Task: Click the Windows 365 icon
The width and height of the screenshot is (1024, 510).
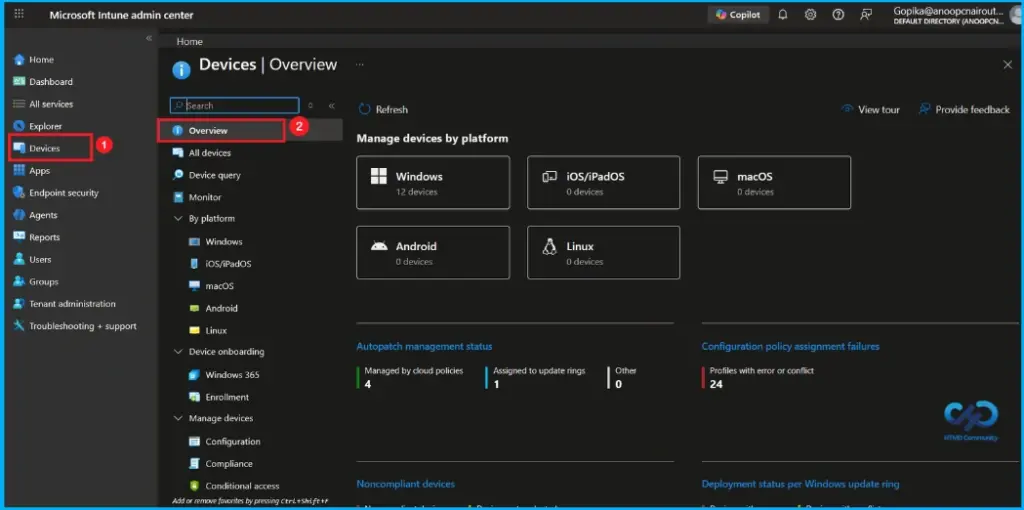Action: click(194, 375)
